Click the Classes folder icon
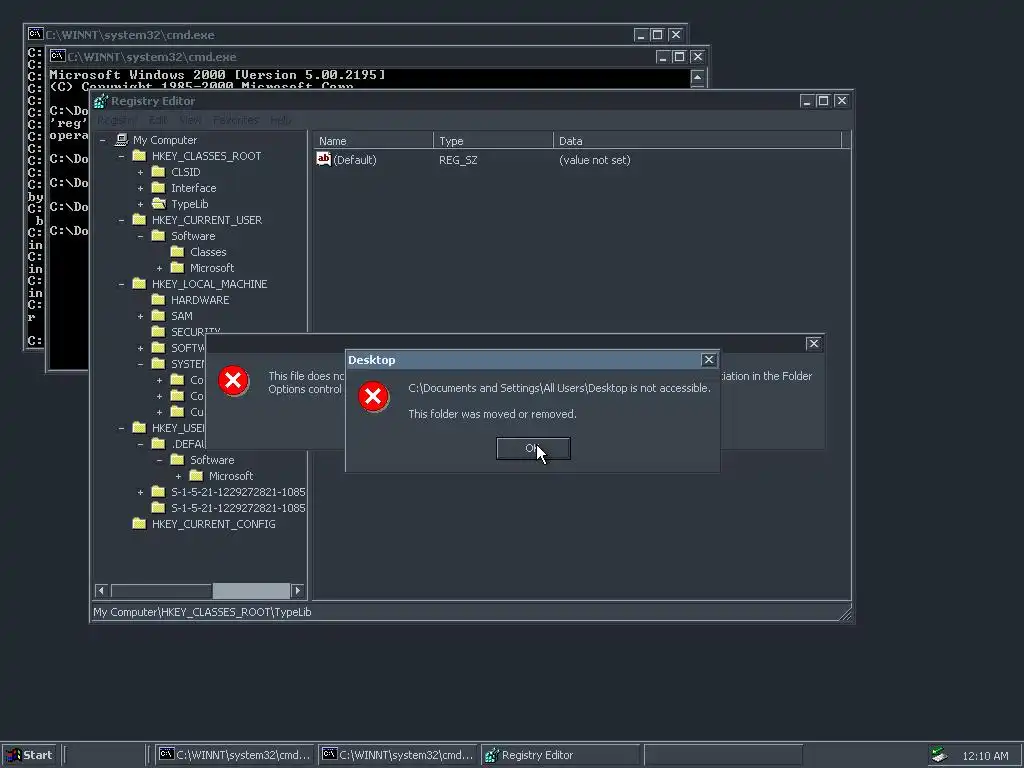This screenshot has width=1024, height=768. pyautogui.click(x=177, y=252)
